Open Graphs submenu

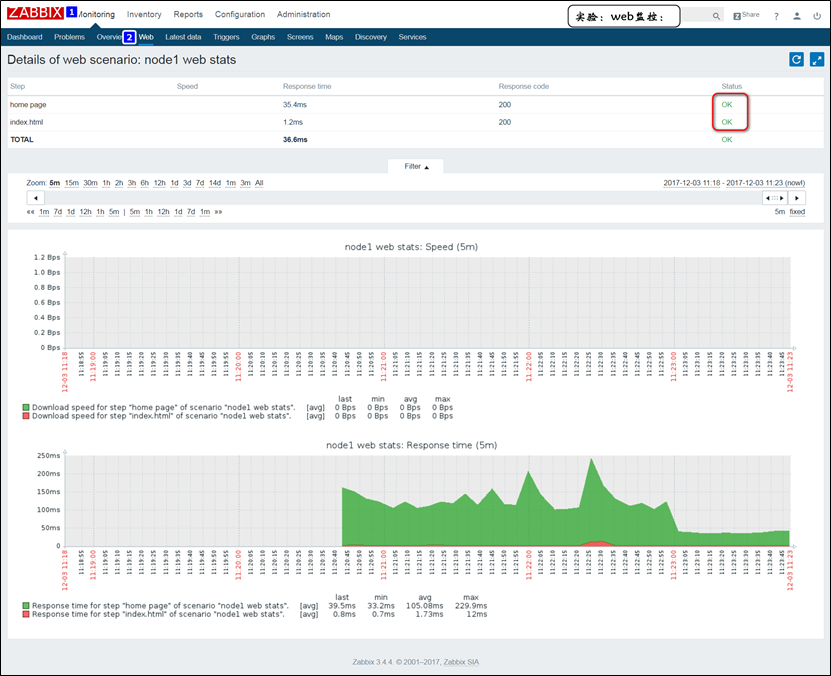click(263, 37)
